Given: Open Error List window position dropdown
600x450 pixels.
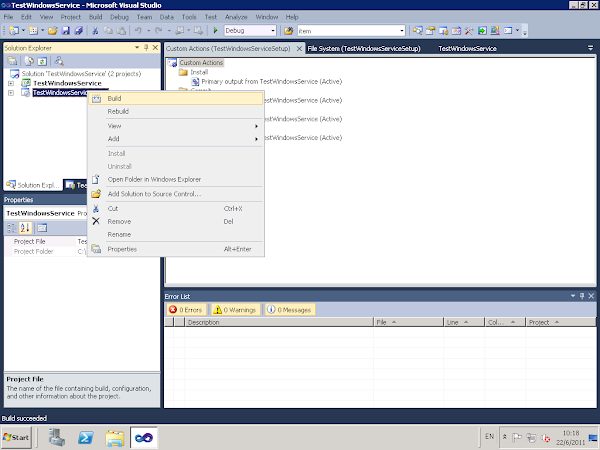Looking at the screenshot, I should 573,296.
